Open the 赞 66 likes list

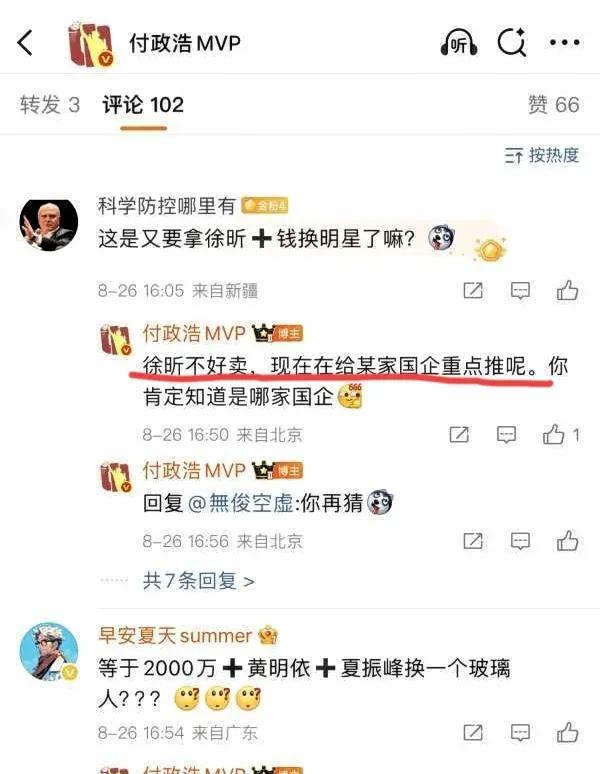554,105
